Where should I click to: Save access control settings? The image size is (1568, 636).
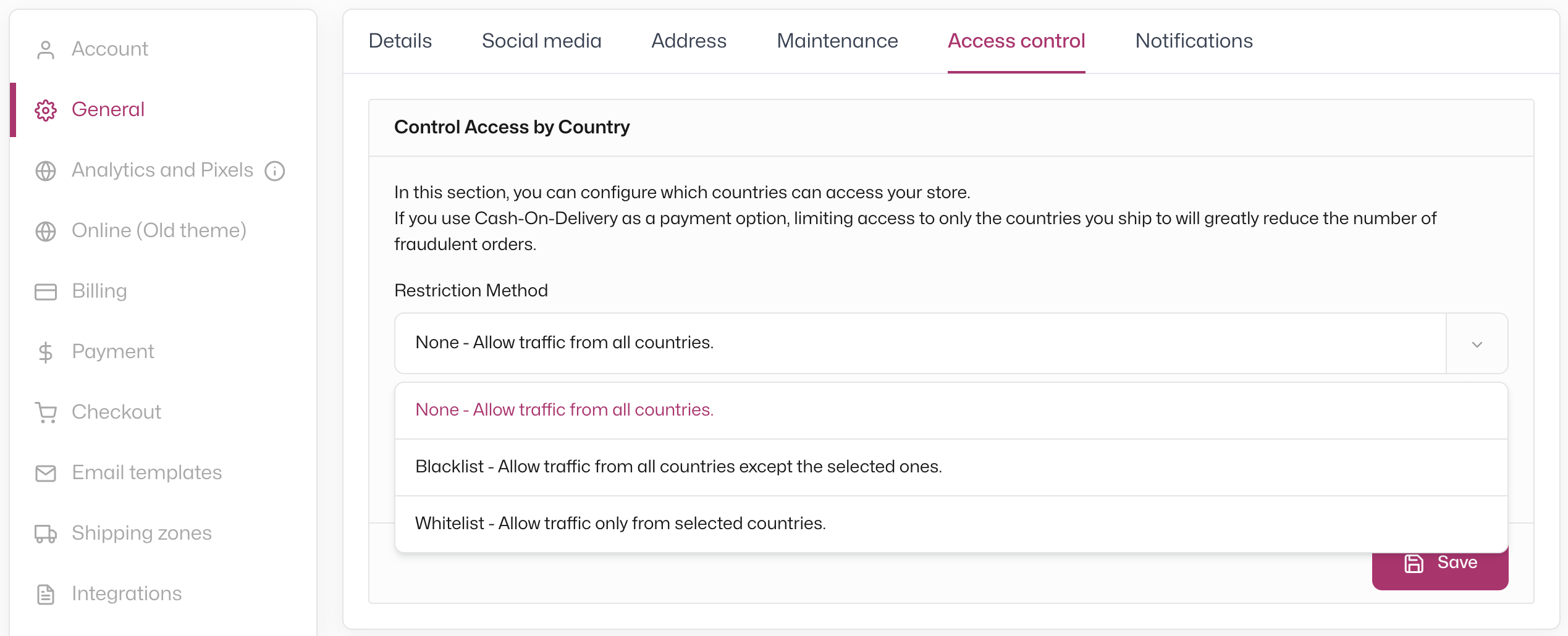click(x=1440, y=563)
